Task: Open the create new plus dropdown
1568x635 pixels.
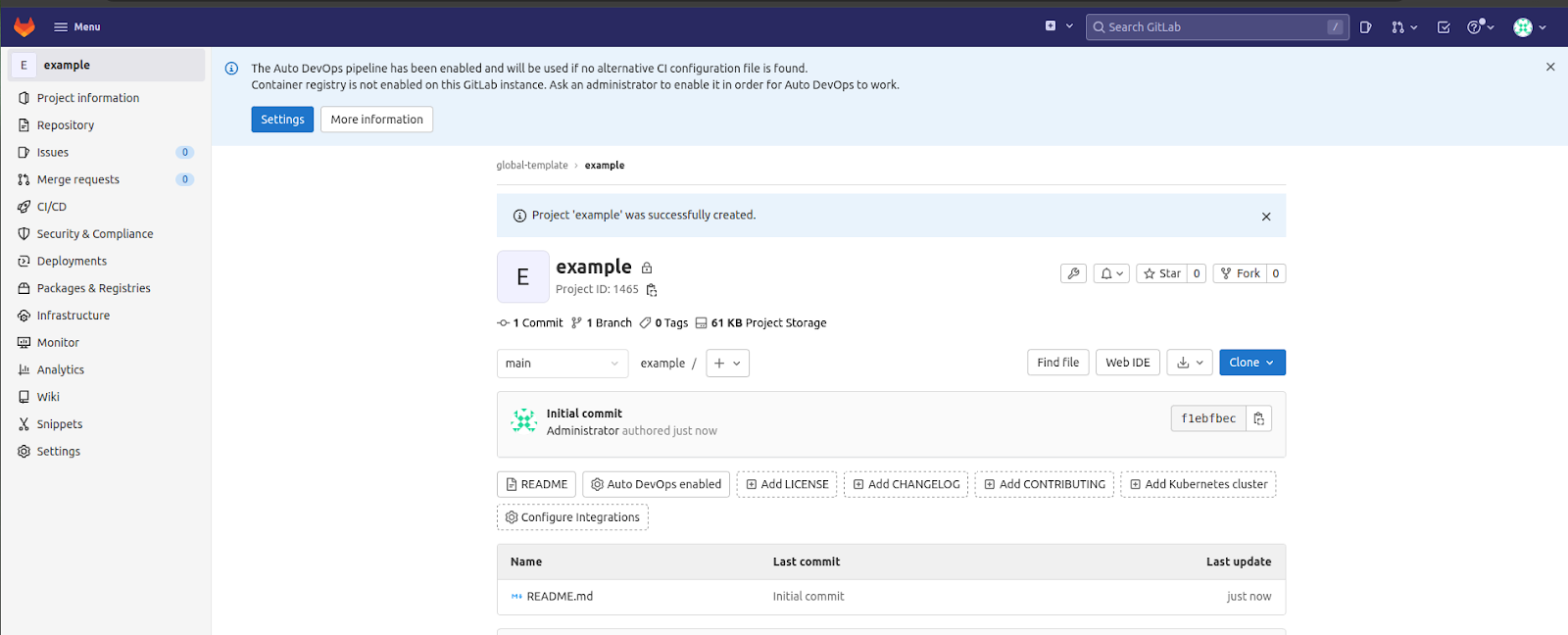Action: point(1058,26)
